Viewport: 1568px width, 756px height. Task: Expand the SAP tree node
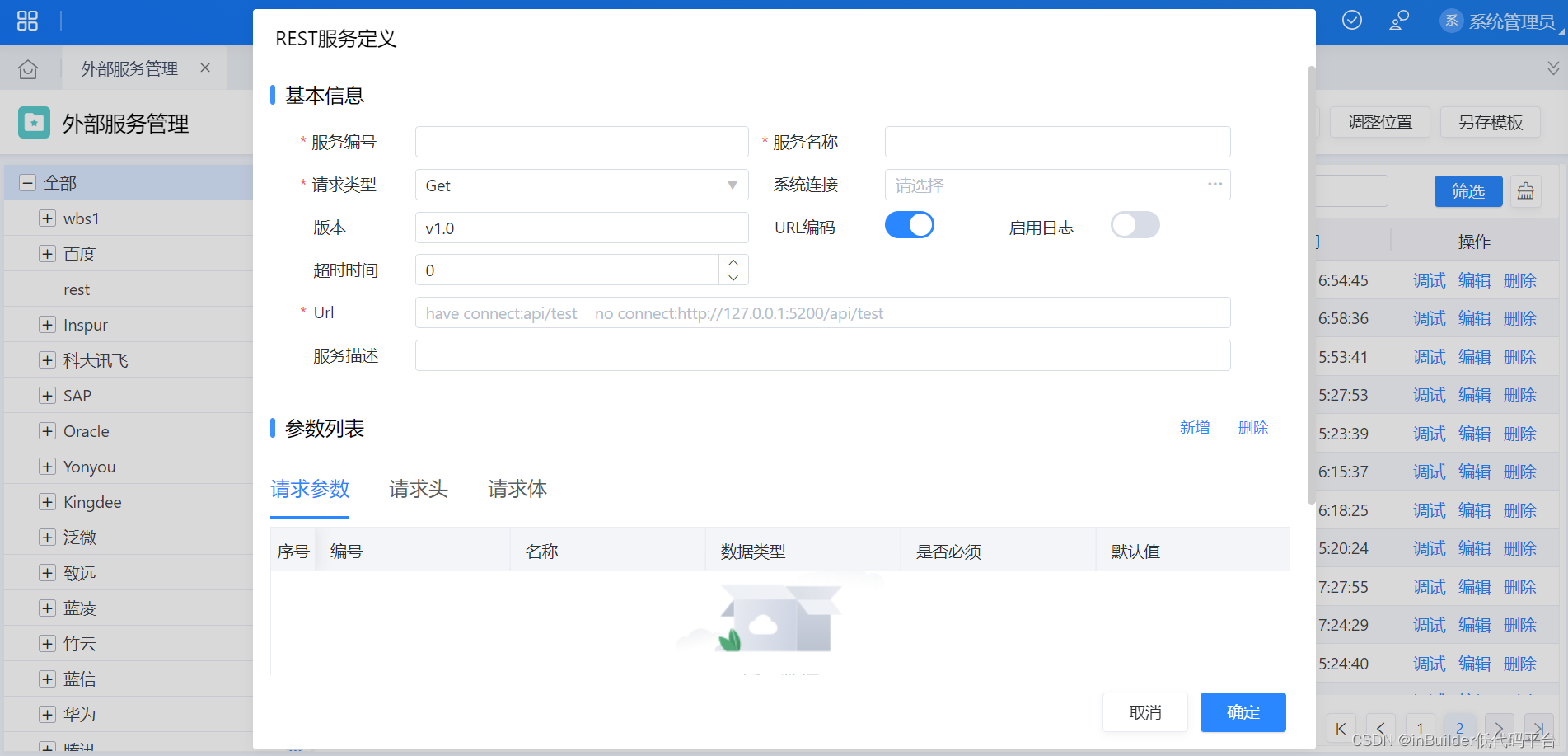click(x=47, y=396)
